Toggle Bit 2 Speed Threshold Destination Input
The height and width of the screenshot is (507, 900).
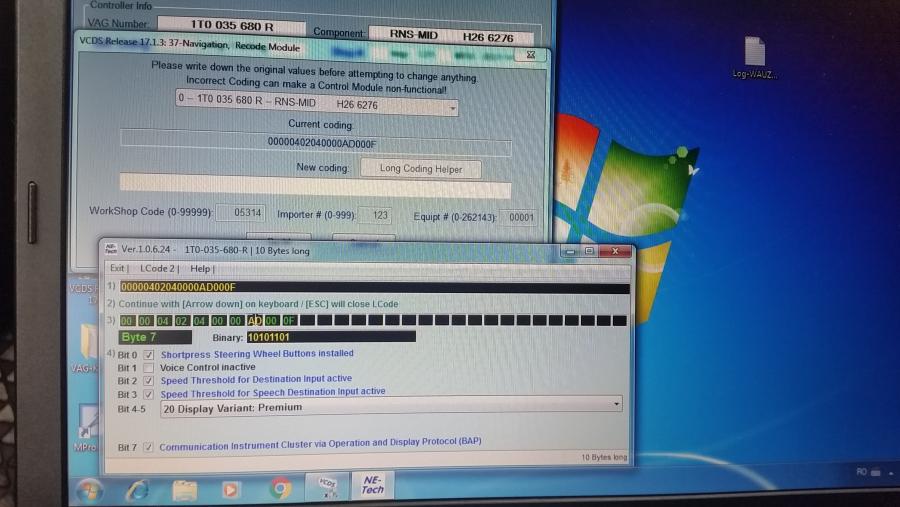click(149, 380)
